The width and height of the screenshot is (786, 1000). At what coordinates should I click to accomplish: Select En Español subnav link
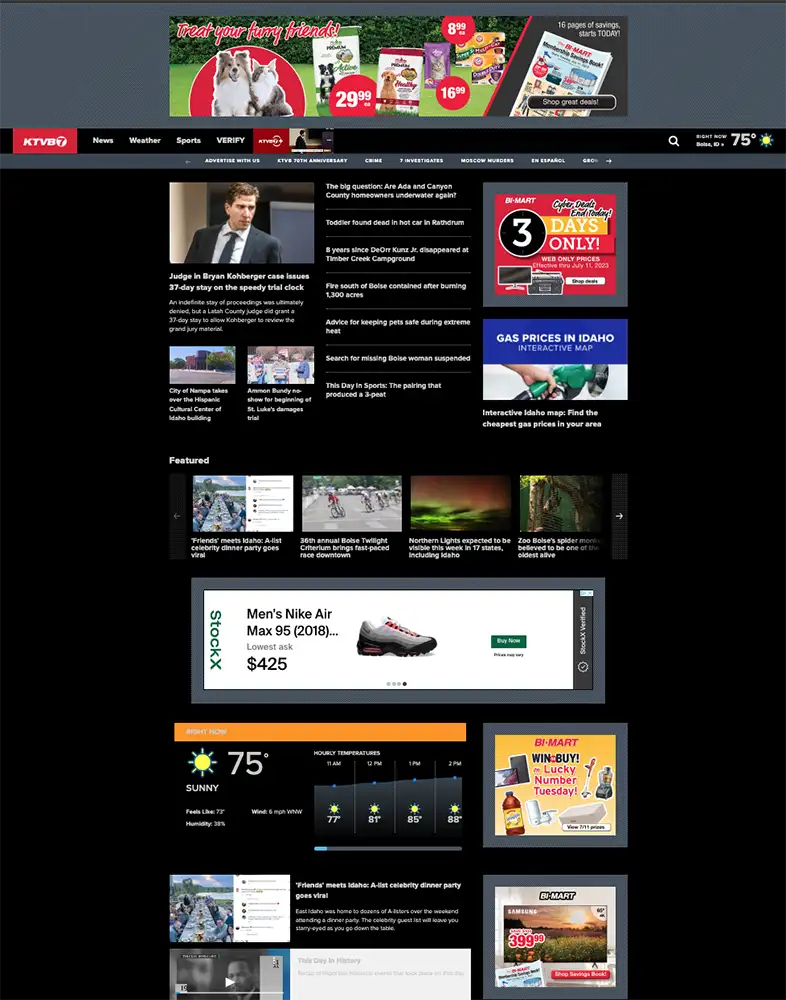pos(548,161)
